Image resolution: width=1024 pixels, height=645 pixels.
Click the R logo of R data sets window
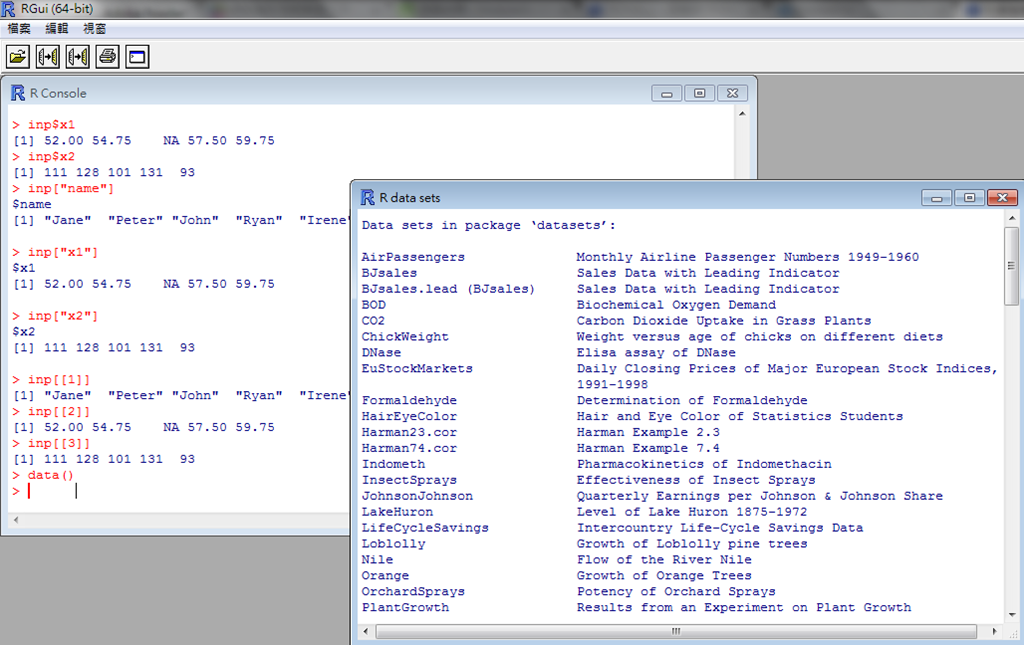[368, 197]
